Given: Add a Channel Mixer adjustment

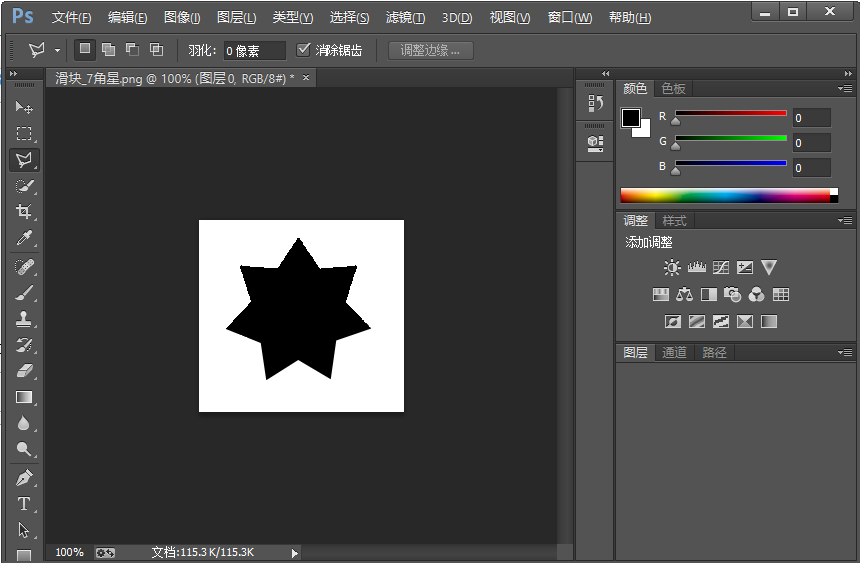Looking at the screenshot, I should click(757, 295).
